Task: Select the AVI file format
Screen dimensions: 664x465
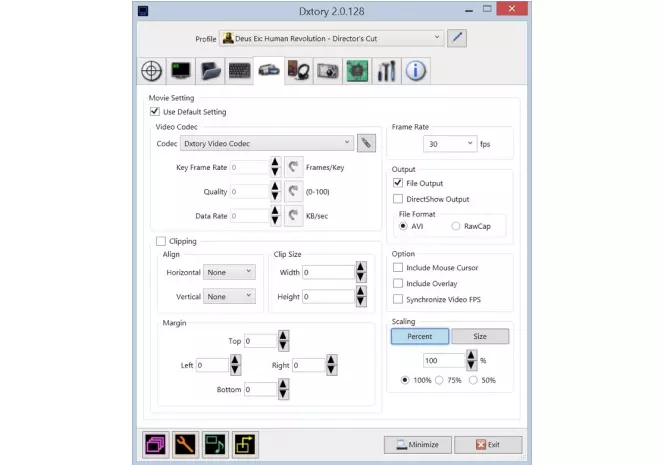Action: (x=403, y=226)
